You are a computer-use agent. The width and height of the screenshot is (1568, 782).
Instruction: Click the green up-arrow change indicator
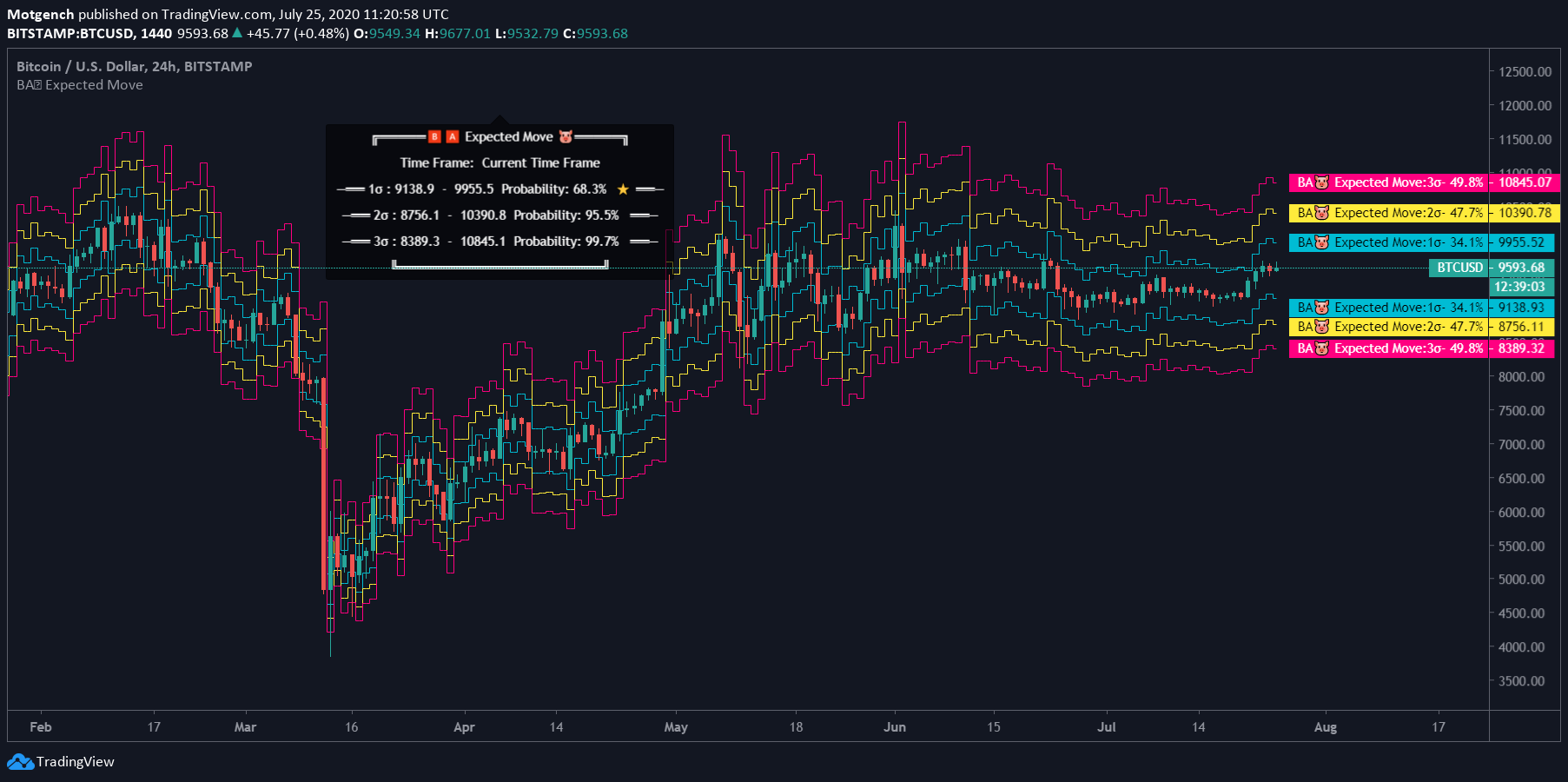237,33
